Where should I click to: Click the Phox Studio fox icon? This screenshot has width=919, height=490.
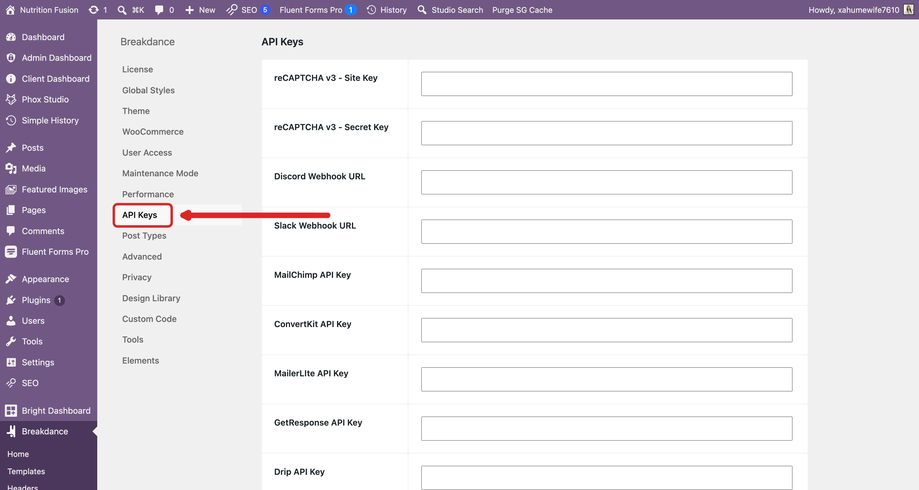11,99
